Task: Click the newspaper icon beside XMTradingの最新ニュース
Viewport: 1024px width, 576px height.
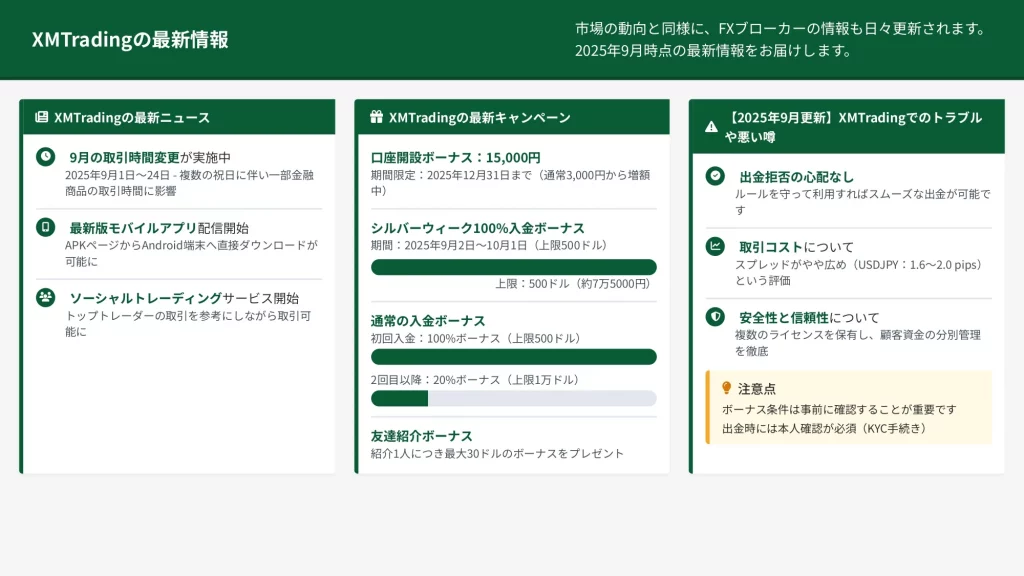Action: (42, 117)
